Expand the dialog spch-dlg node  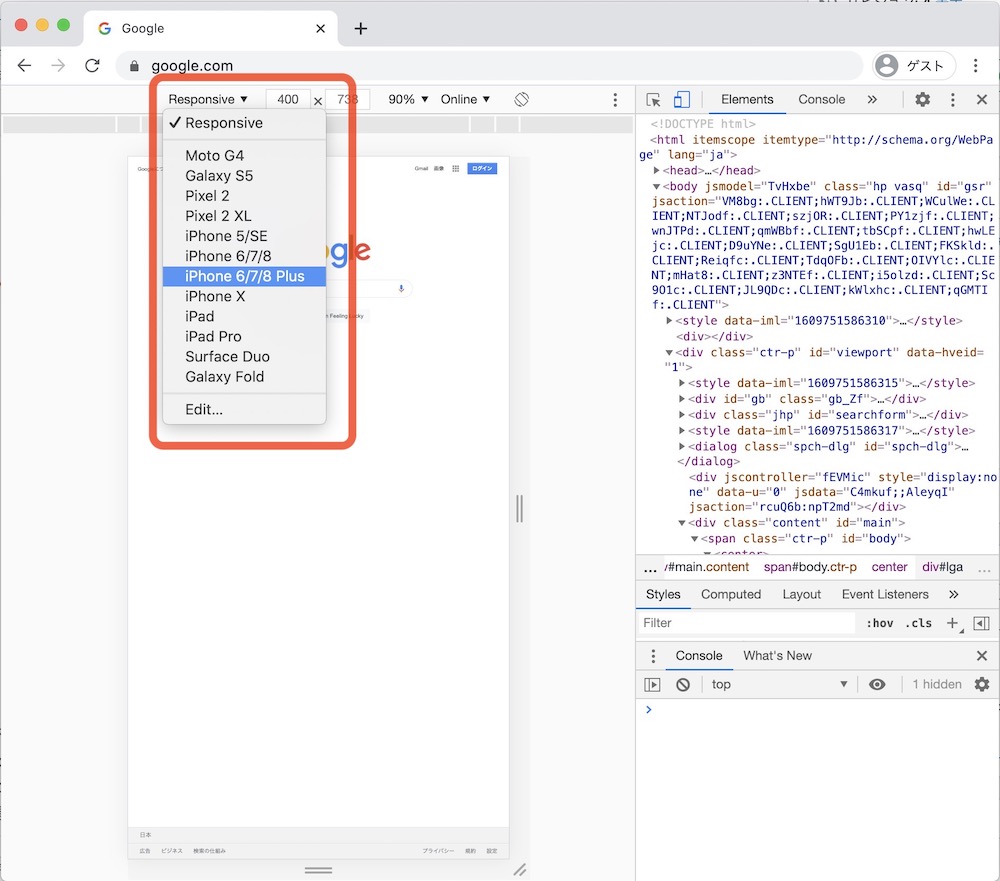(682, 447)
